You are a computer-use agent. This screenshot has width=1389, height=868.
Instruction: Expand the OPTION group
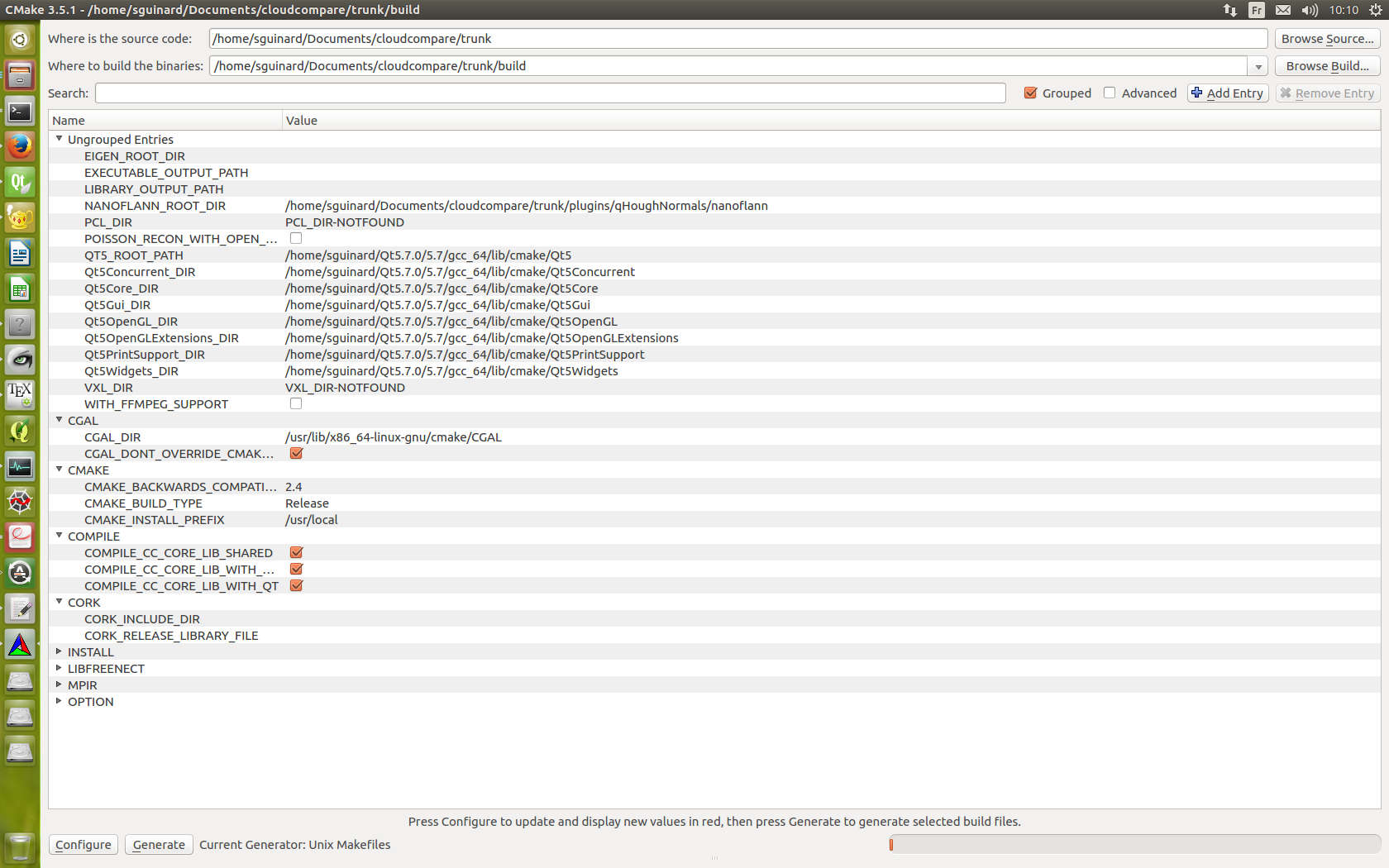tap(59, 702)
